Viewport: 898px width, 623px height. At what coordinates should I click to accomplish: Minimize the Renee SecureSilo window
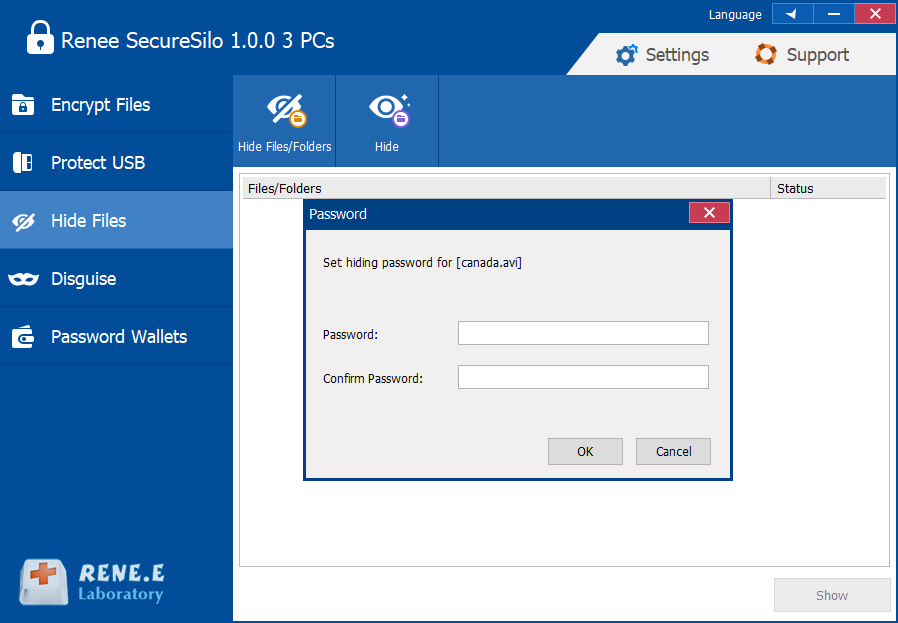pyautogui.click(x=834, y=14)
